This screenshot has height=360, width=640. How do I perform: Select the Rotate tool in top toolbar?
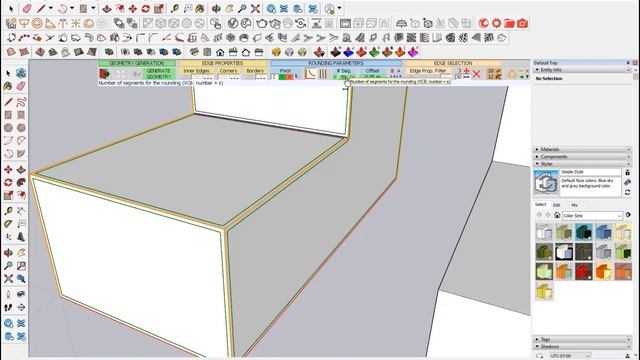pyautogui.click(x=146, y=8)
